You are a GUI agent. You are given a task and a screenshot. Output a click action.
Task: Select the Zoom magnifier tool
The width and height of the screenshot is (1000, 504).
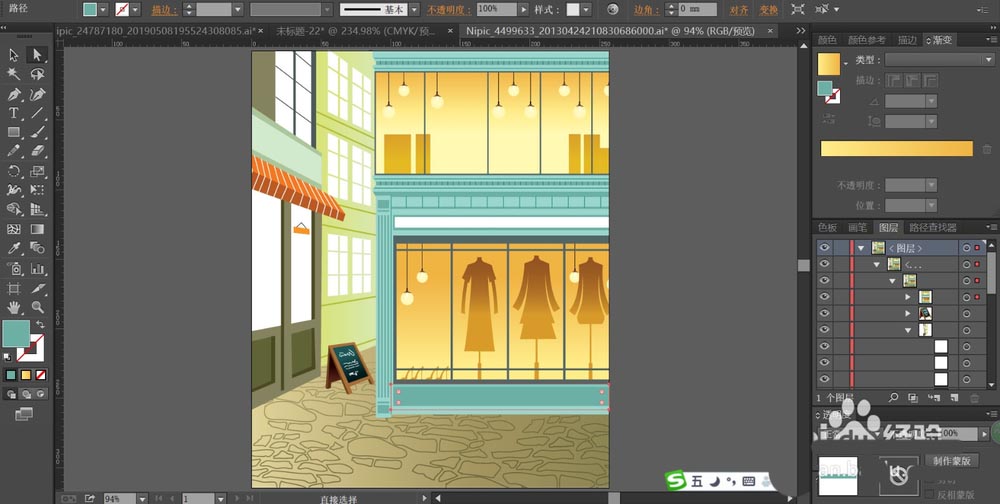point(37,307)
